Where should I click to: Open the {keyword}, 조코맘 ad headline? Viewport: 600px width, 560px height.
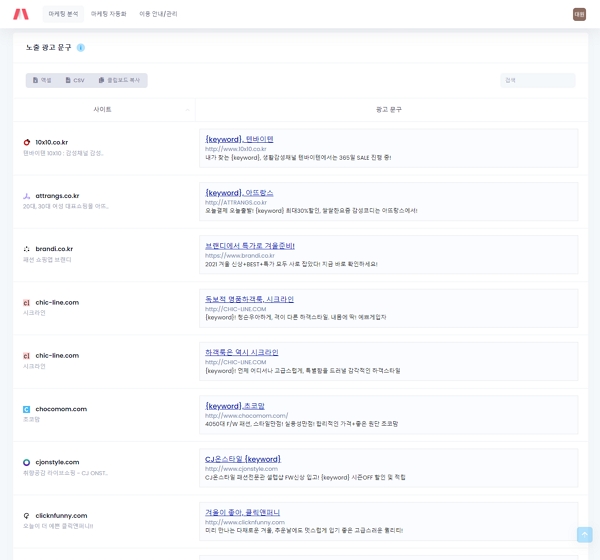click(x=235, y=406)
